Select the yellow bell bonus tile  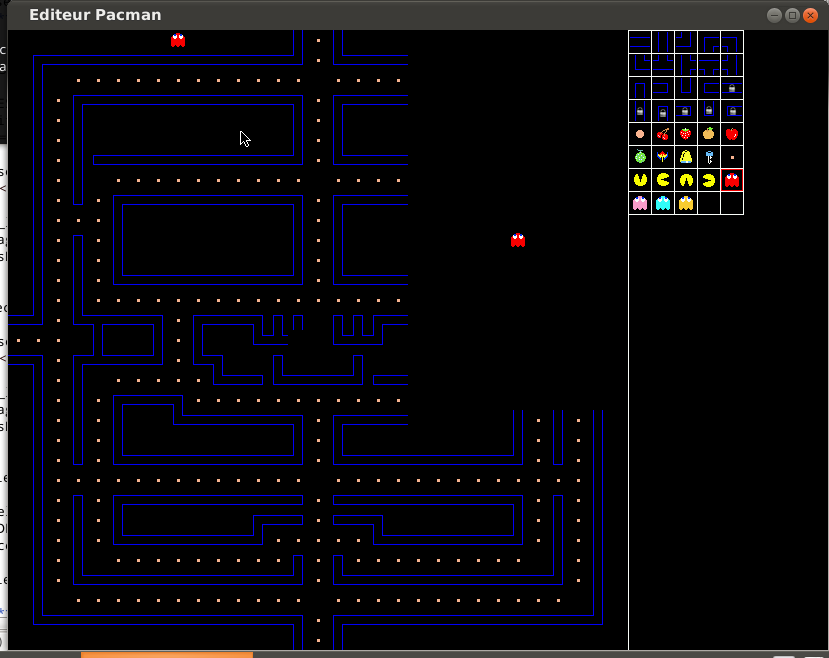686,157
